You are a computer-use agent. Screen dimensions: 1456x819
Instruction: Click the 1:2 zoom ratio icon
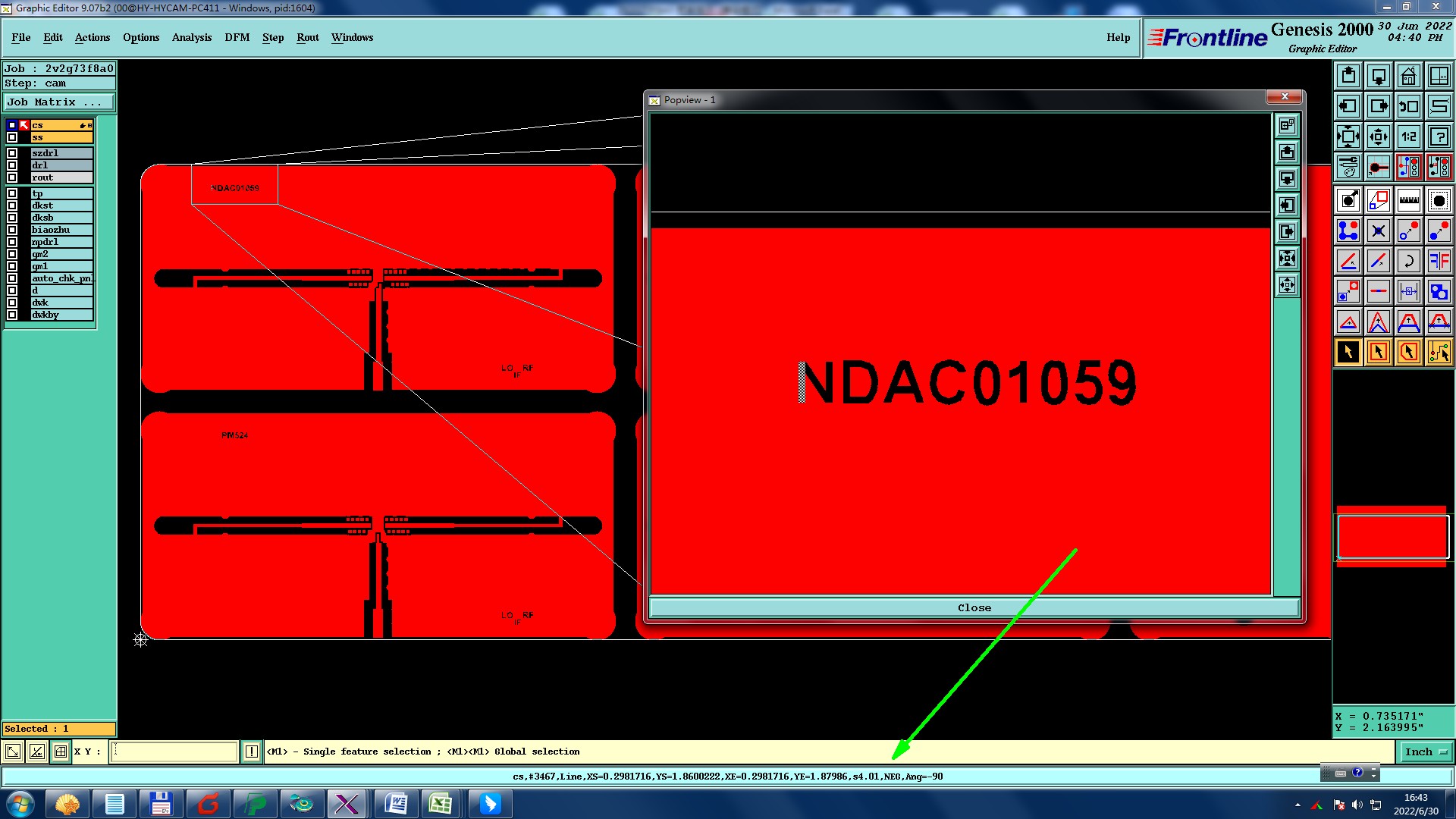pyautogui.click(x=1408, y=136)
